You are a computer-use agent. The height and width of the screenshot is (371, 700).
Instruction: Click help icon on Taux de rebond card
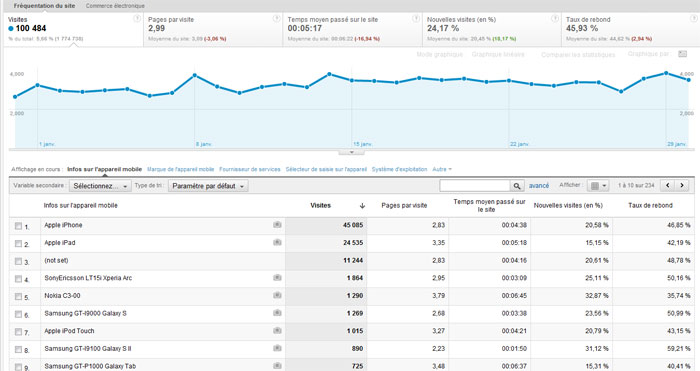point(694,19)
